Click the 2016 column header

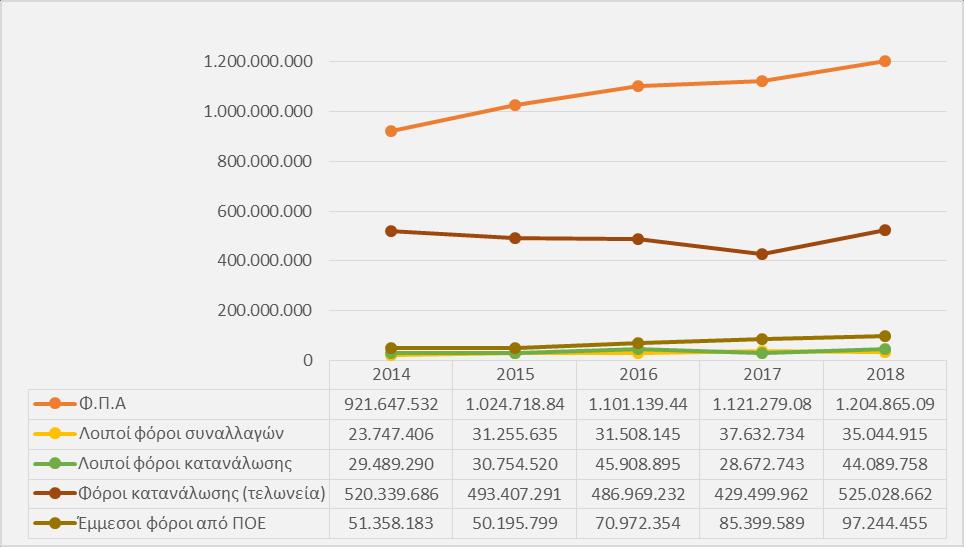638,374
